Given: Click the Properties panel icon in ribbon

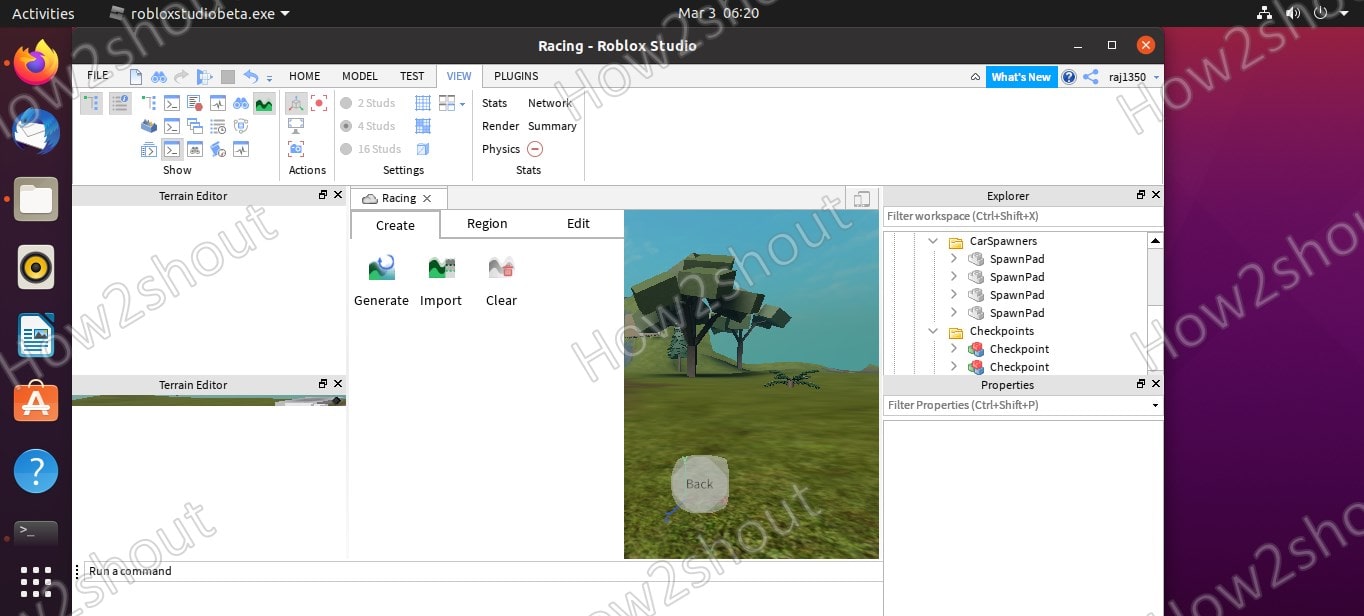Looking at the screenshot, I should tap(120, 103).
